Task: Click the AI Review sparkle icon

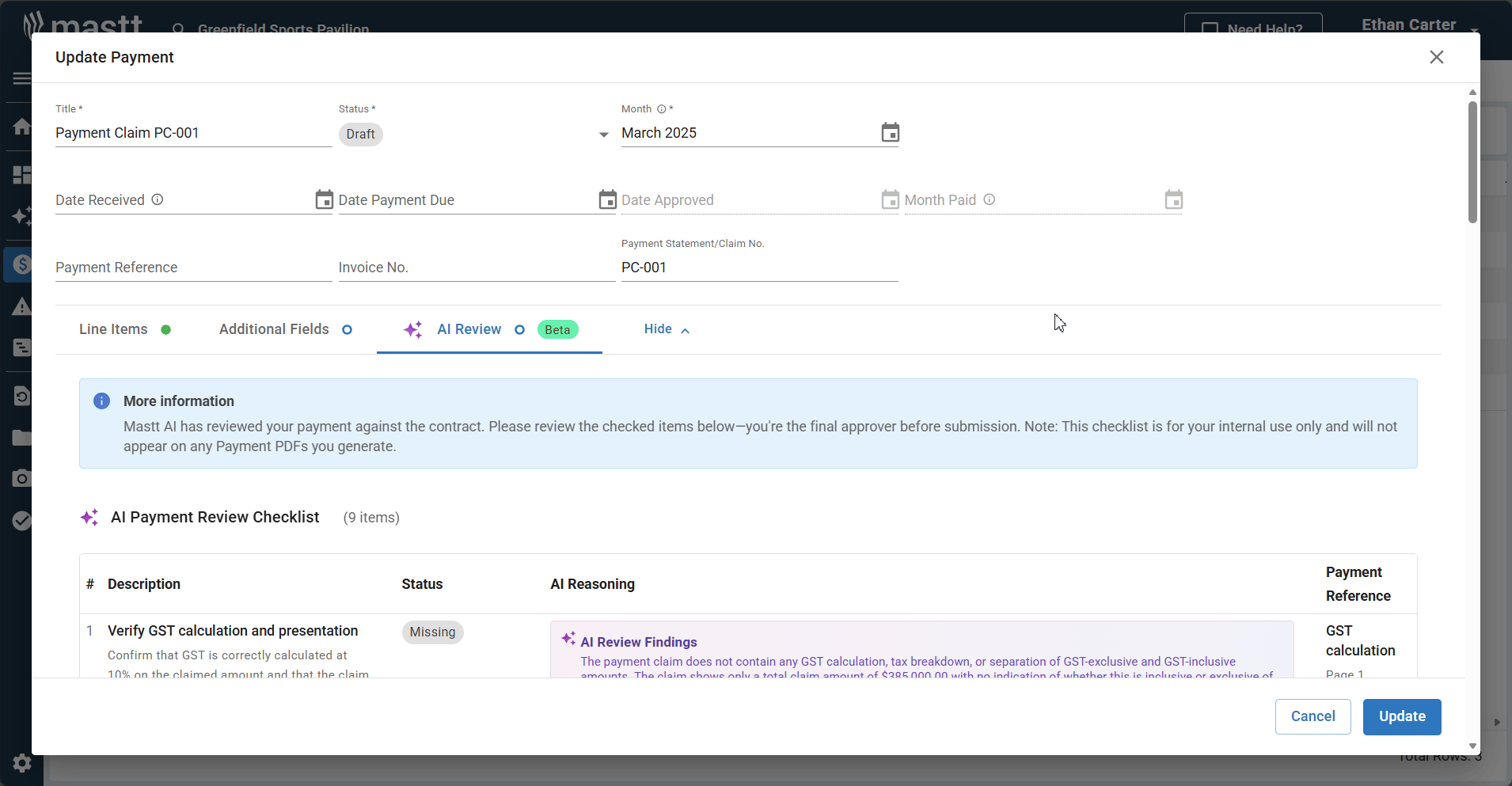Action: (x=412, y=330)
